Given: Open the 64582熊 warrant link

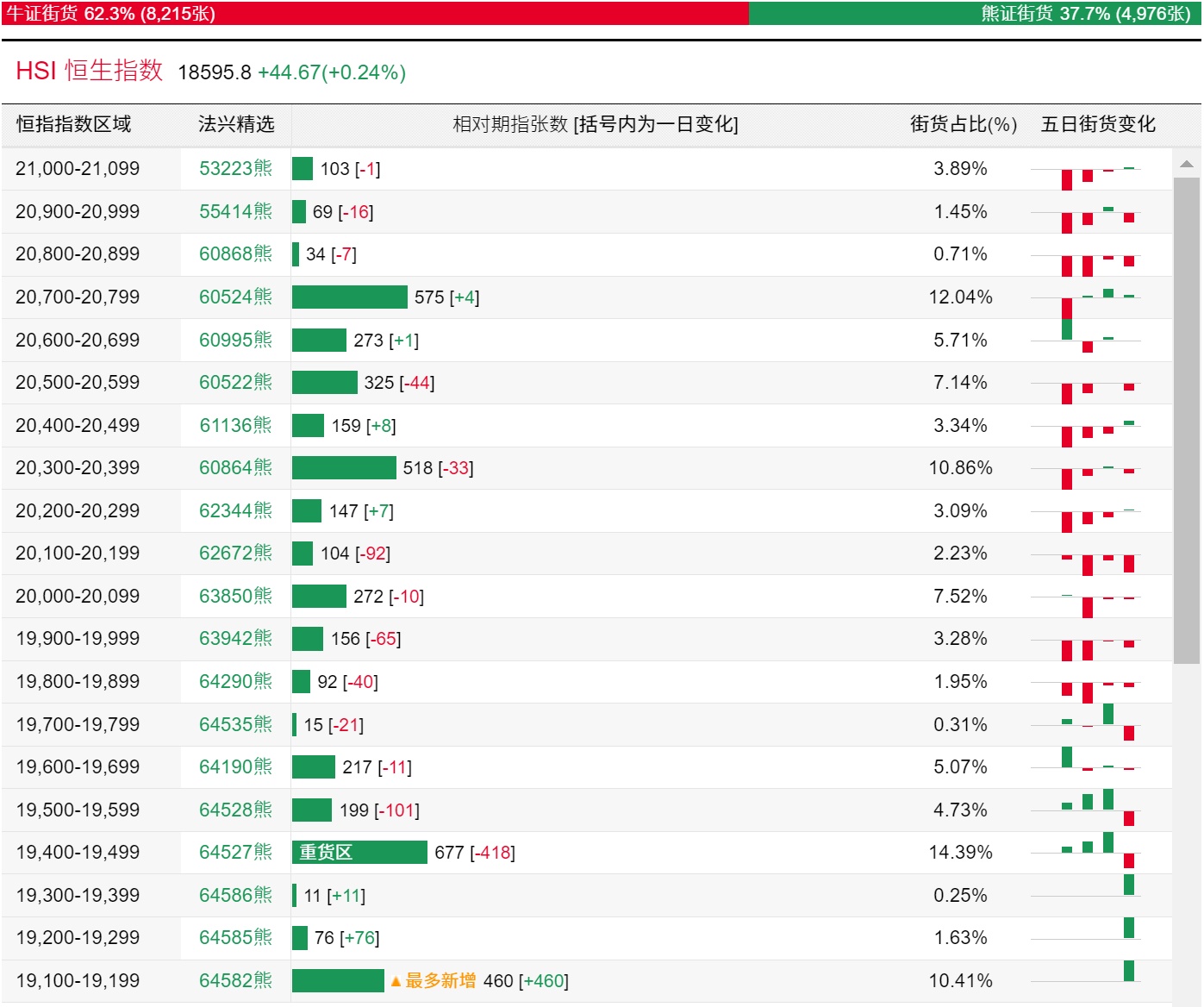Looking at the screenshot, I should [x=235, y=981].
